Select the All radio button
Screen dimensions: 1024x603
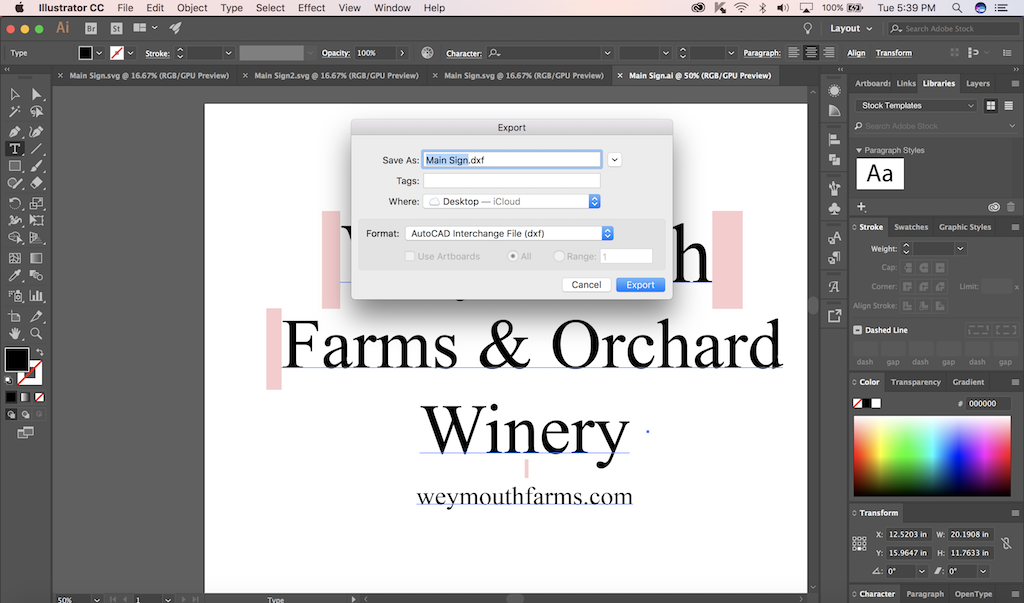point(513,256)
